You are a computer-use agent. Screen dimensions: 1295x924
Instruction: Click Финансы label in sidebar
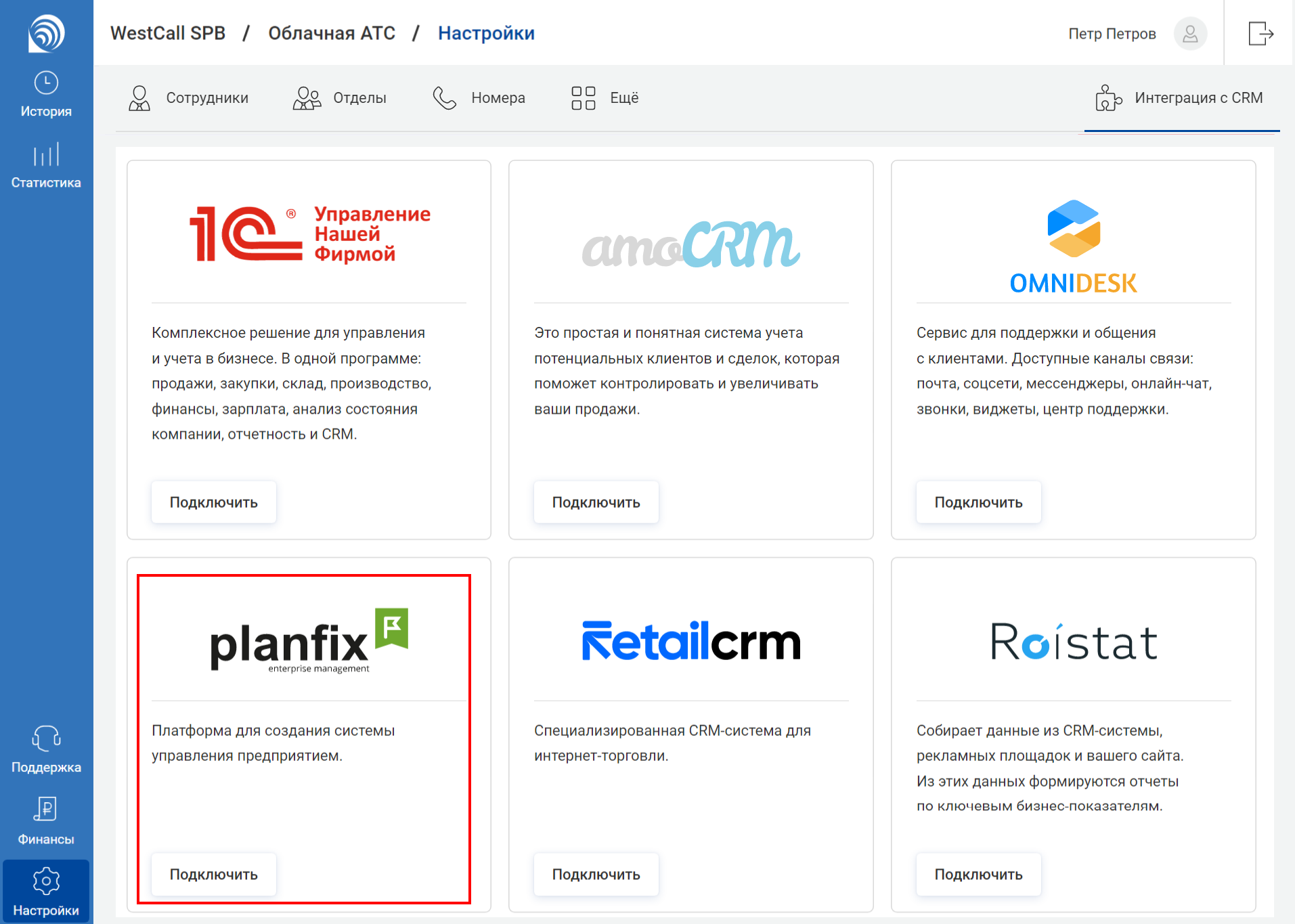click(x=46, y=839)
